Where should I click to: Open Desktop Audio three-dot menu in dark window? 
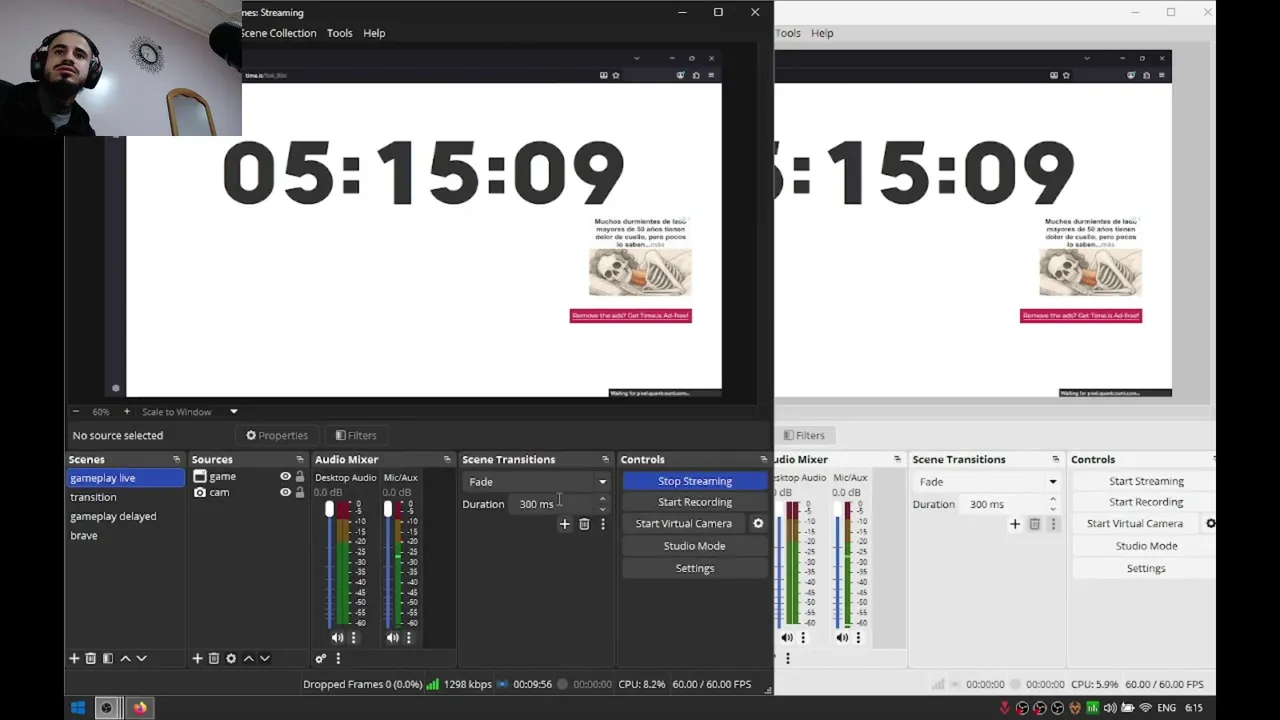pyautogui.click(x=353, y=638)
